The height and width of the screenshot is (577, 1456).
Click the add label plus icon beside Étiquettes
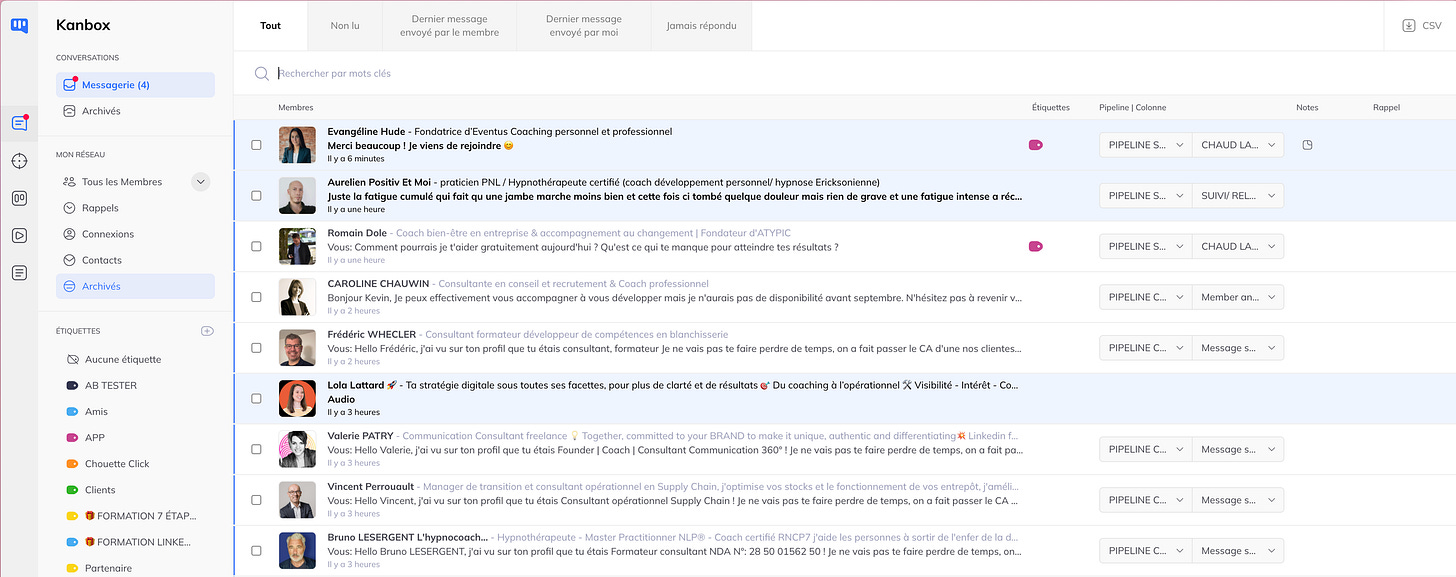click(207, 331)
